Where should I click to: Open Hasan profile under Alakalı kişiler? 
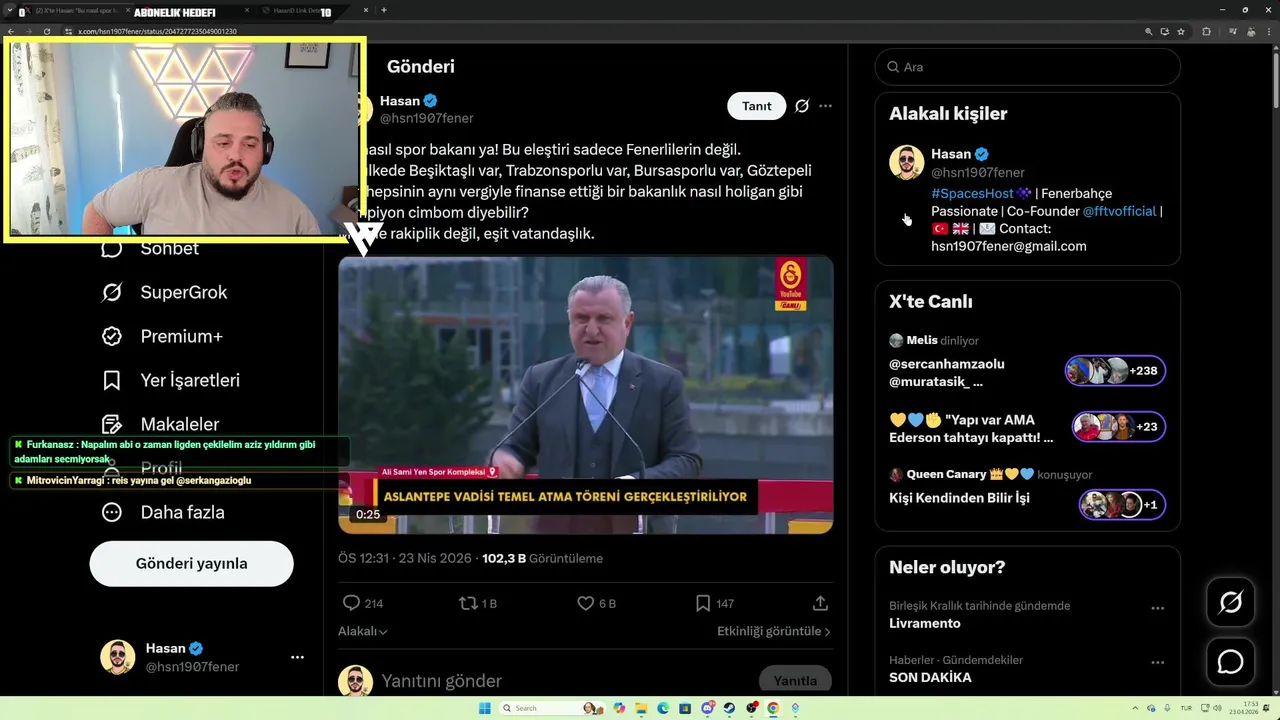pos(951,154)
